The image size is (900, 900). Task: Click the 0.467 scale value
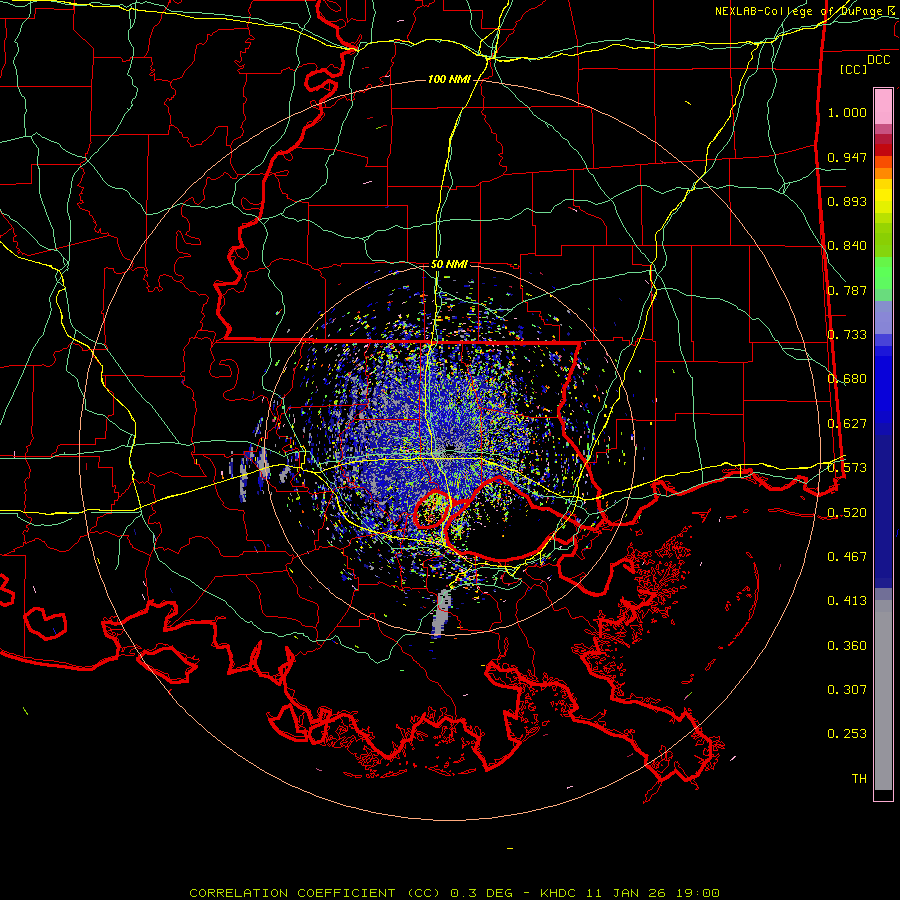coord(847,557)
